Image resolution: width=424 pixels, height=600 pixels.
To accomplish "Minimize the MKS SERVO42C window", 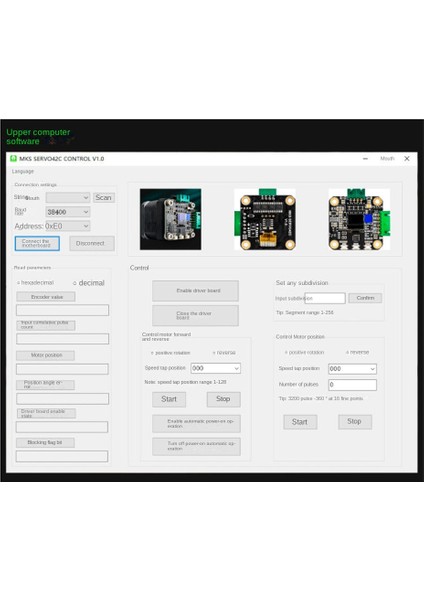I will click(365, 158).
